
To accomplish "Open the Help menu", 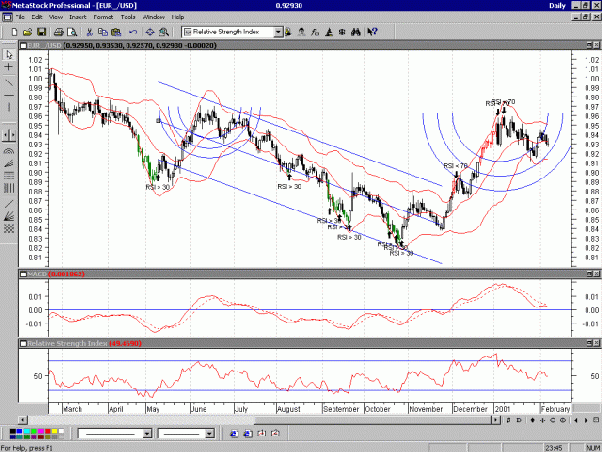I will pyautogui.click(x=178, y=17).
